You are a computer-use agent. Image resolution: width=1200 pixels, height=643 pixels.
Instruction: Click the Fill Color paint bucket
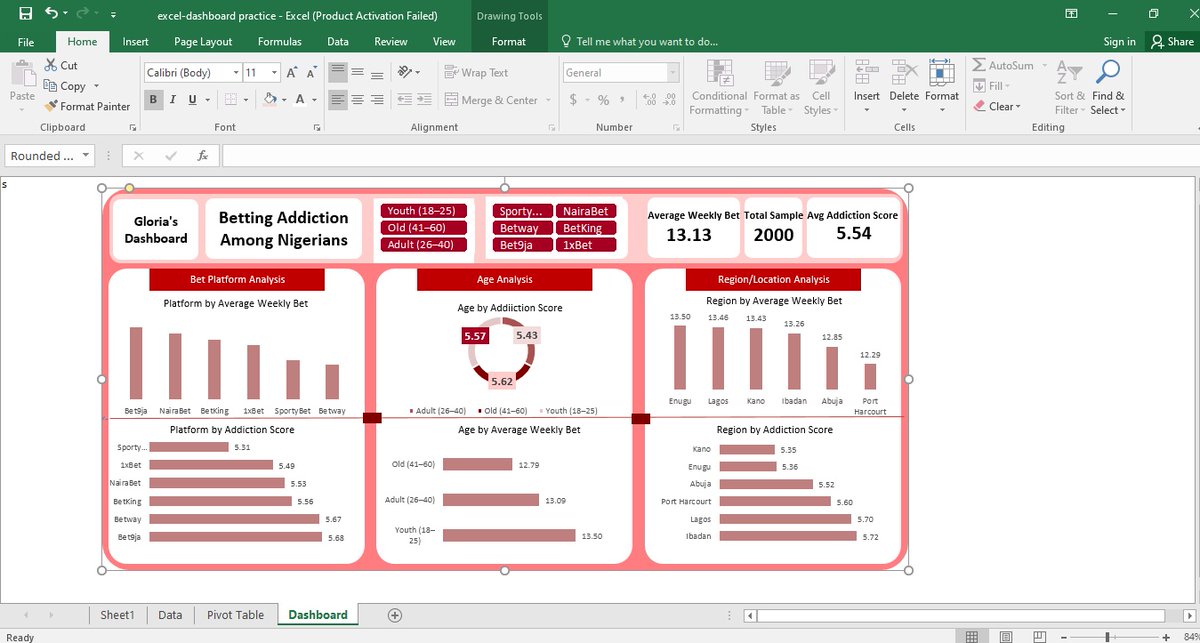coord(269,100)
